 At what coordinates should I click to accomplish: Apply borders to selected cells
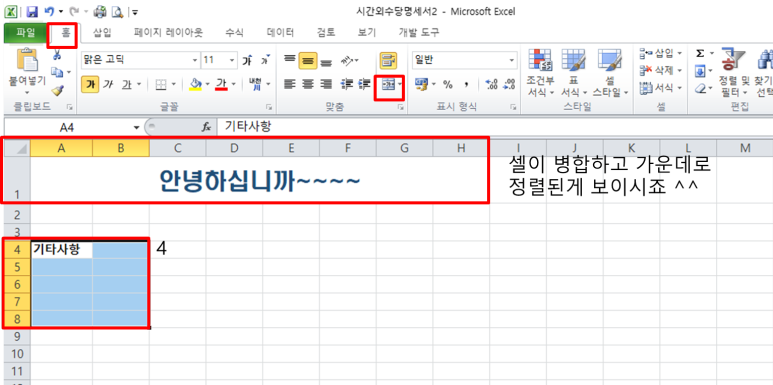(x=161, y=84)
